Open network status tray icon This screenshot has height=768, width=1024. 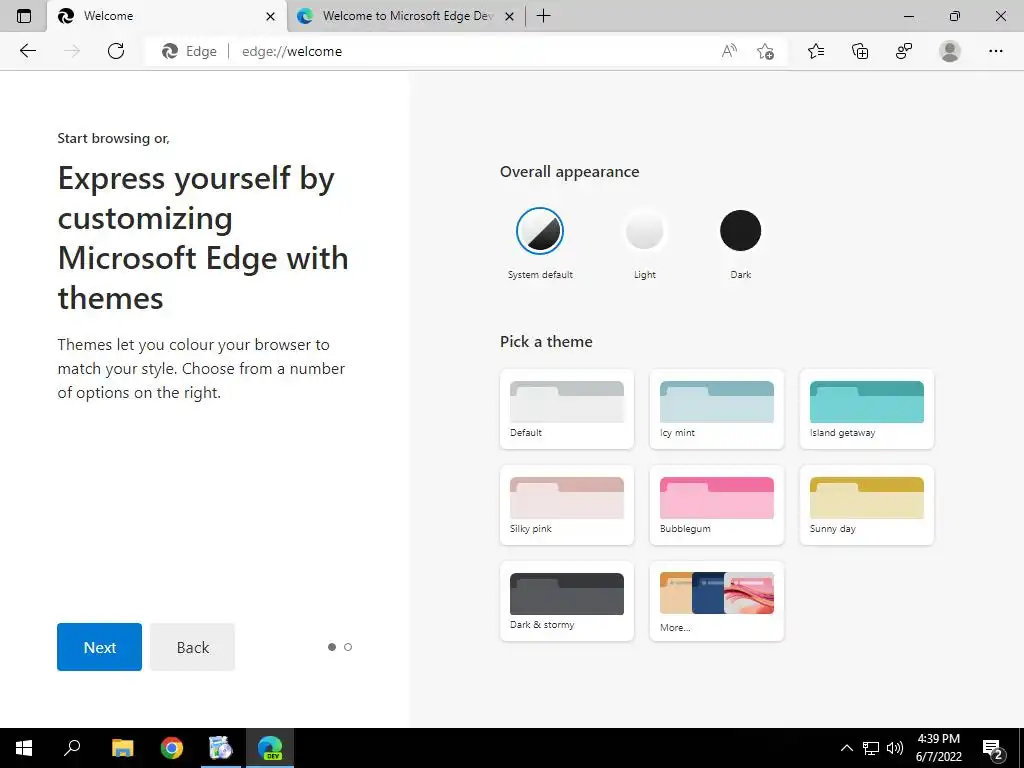(x=871, y=748)
